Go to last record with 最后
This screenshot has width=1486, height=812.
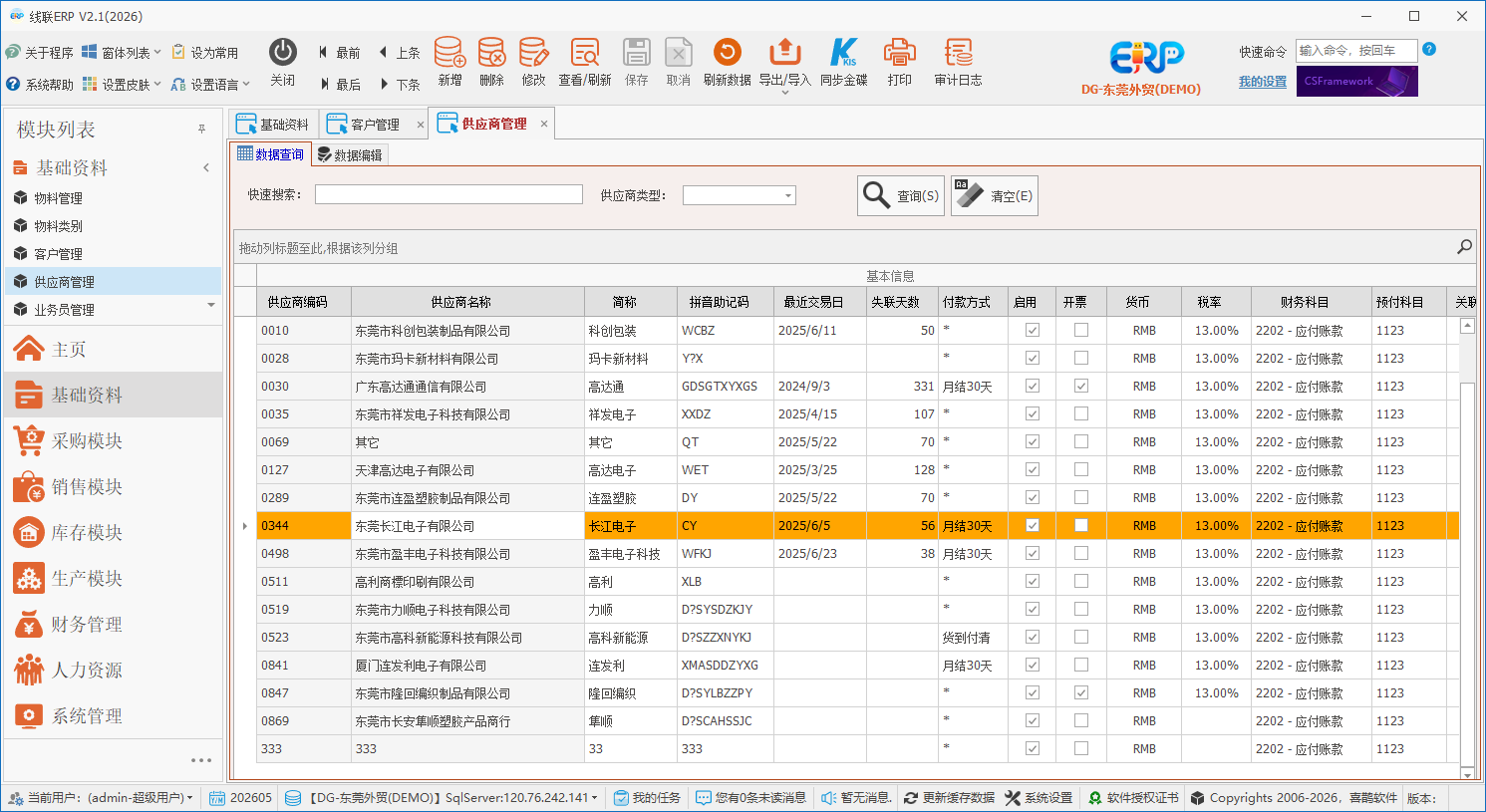point(339,85)
